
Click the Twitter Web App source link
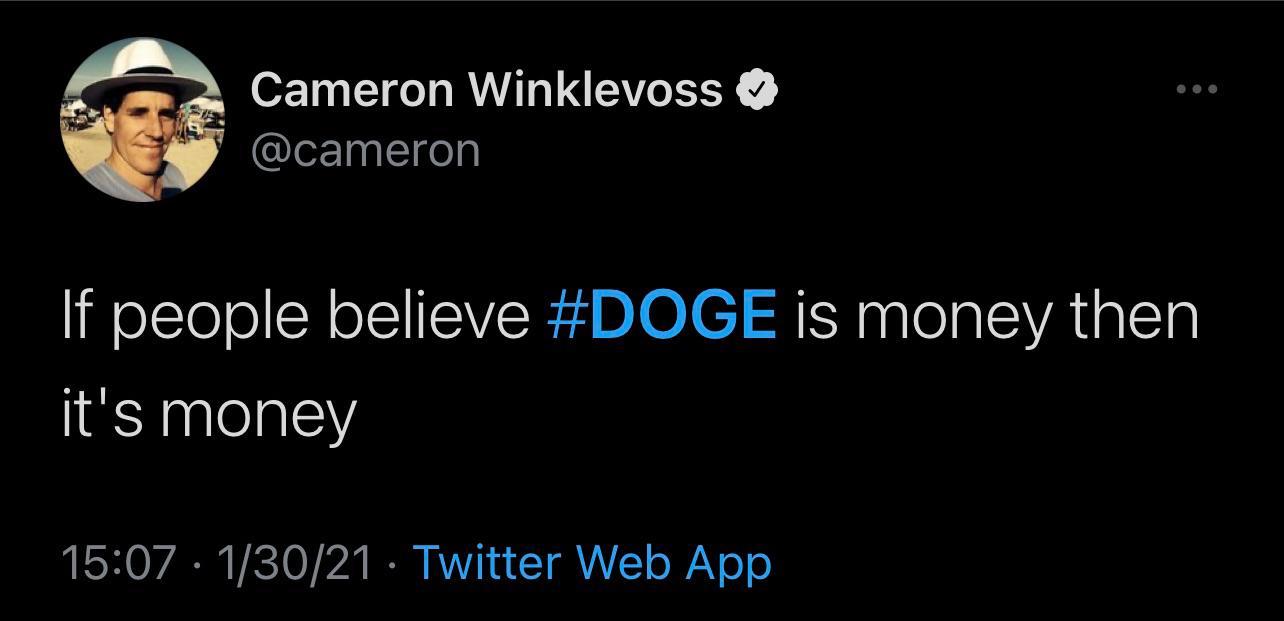coord(593,563)
